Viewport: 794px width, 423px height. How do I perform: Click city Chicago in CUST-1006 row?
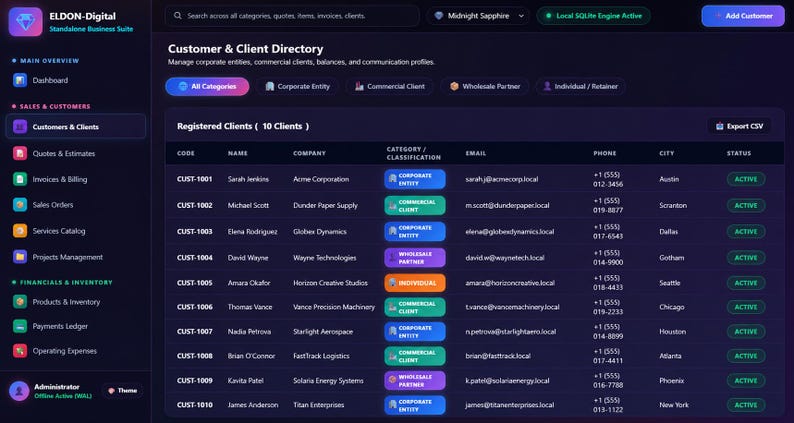671,307
